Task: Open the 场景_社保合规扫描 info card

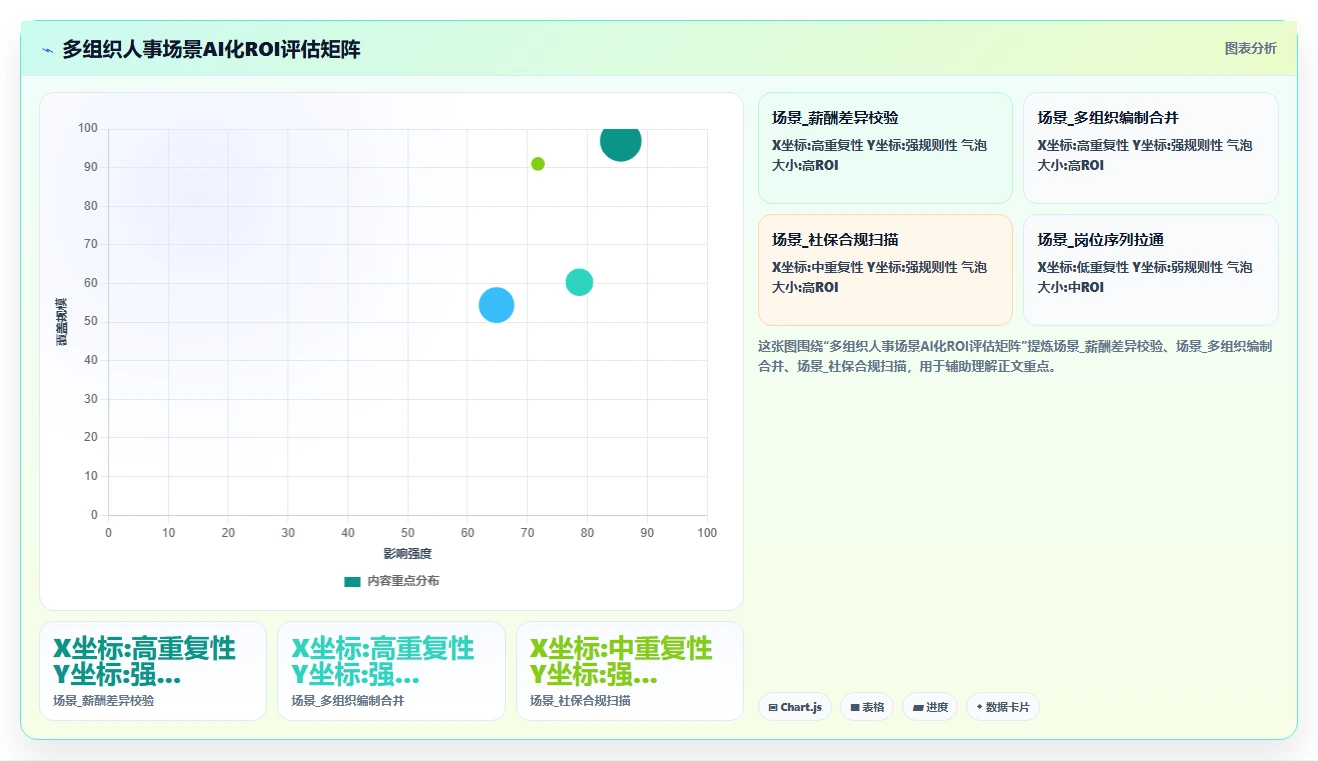Action: click(x=885, y=270)
